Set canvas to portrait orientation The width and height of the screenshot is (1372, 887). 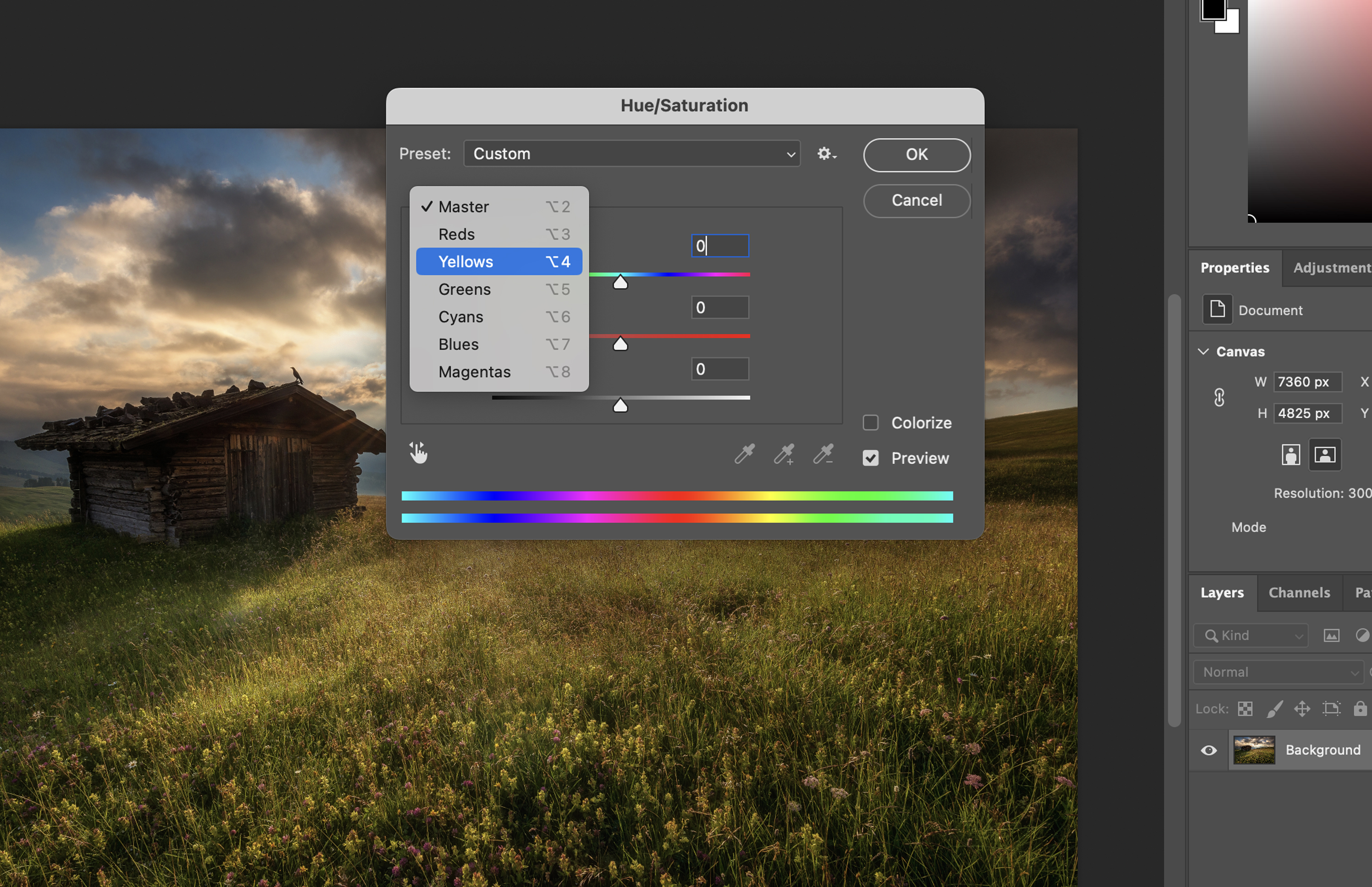point(1290,455)
